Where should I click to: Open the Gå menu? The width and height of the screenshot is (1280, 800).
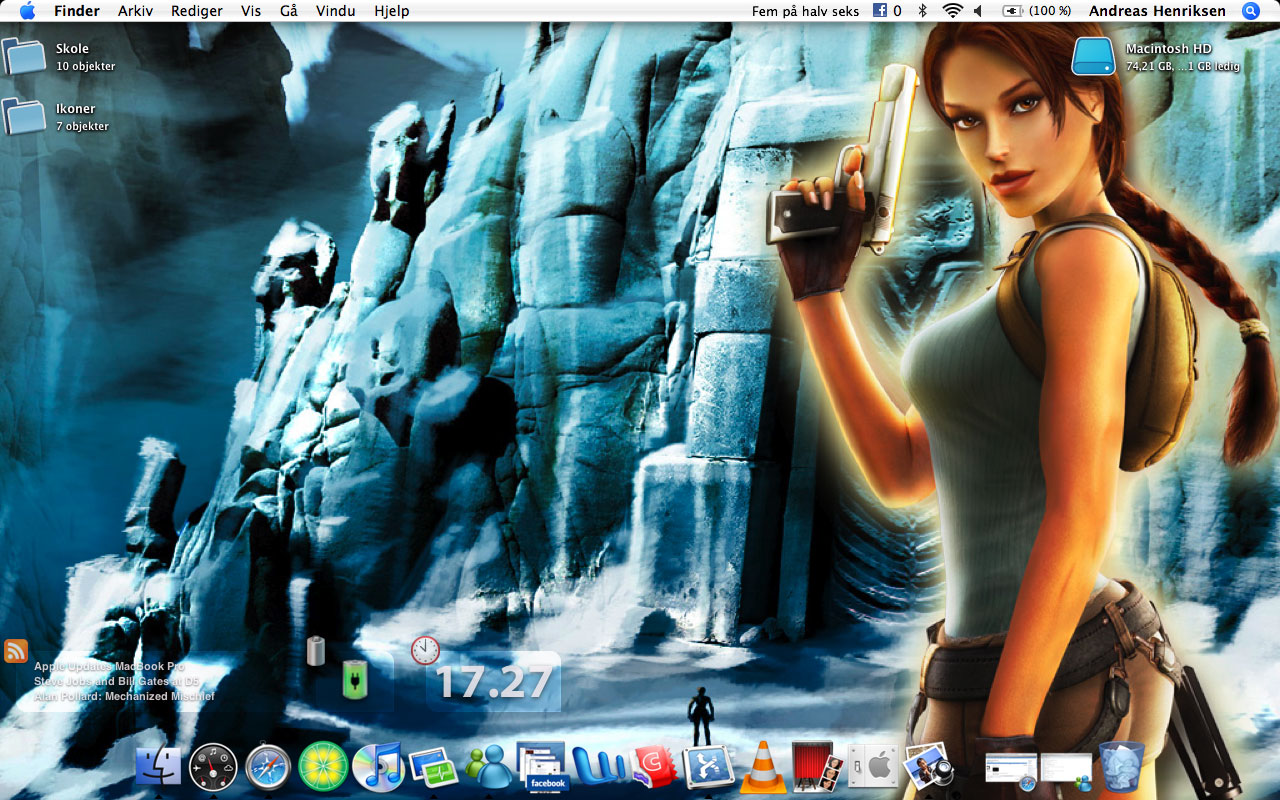(x=289, y=11)
